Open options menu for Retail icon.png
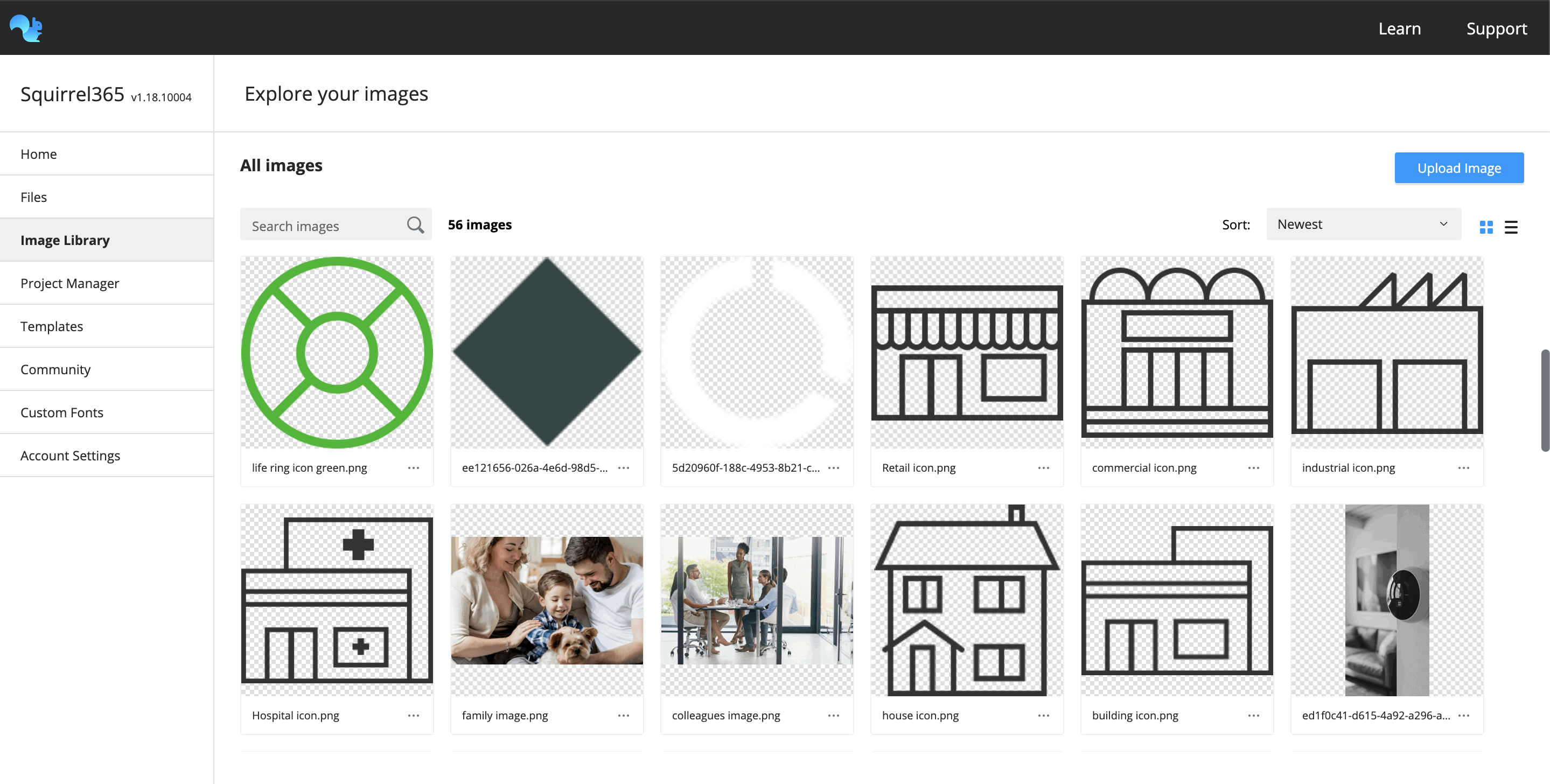 click(1043, 467)
